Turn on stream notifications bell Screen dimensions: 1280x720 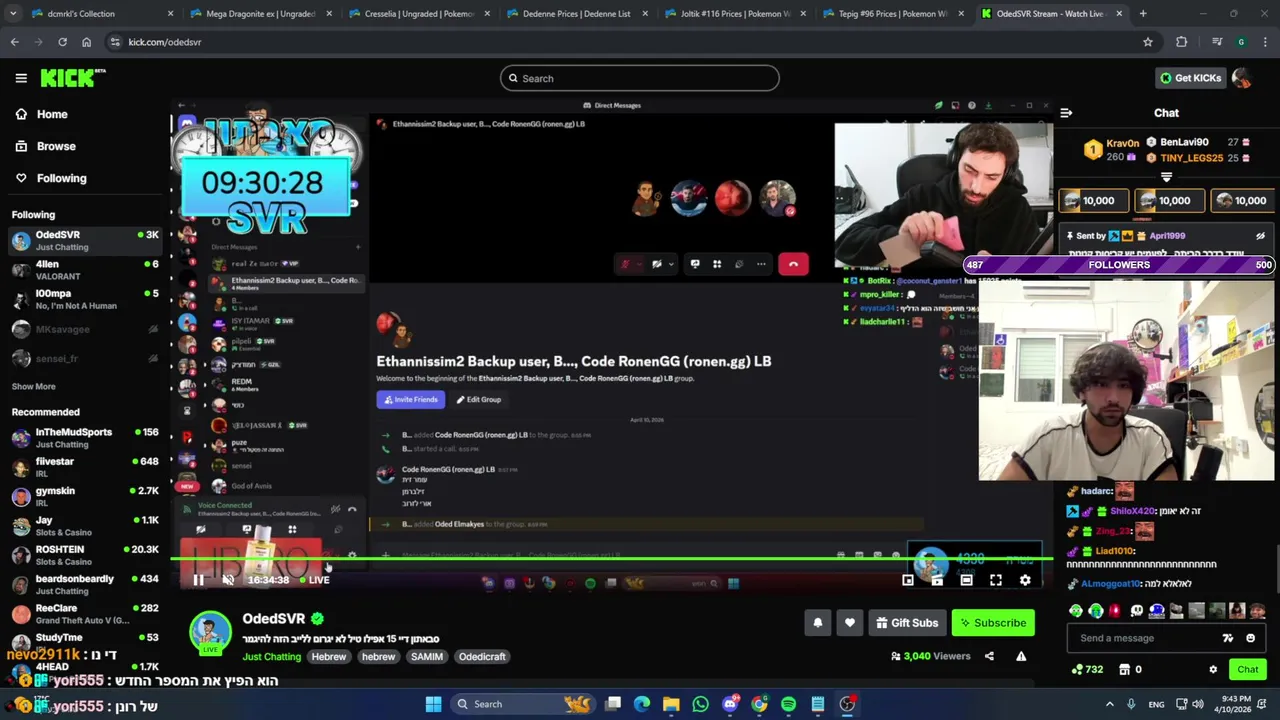[817, 623]
